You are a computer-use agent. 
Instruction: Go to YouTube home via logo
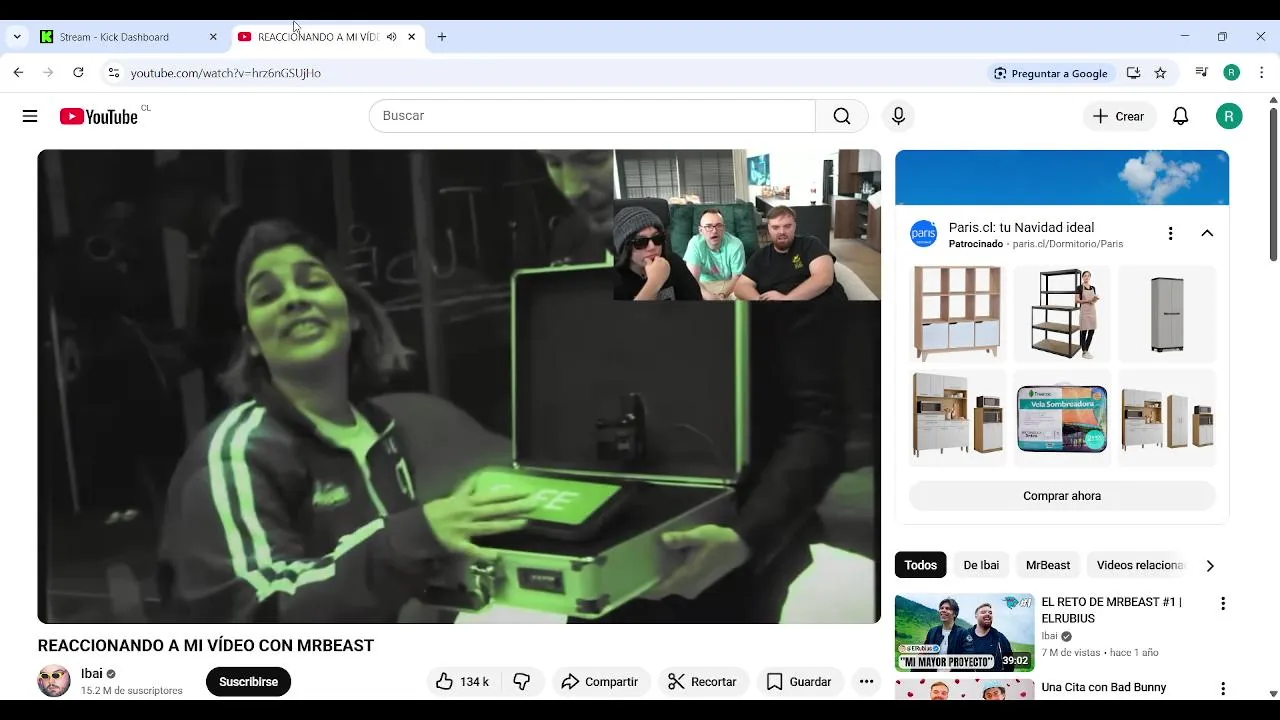[98, 117]
